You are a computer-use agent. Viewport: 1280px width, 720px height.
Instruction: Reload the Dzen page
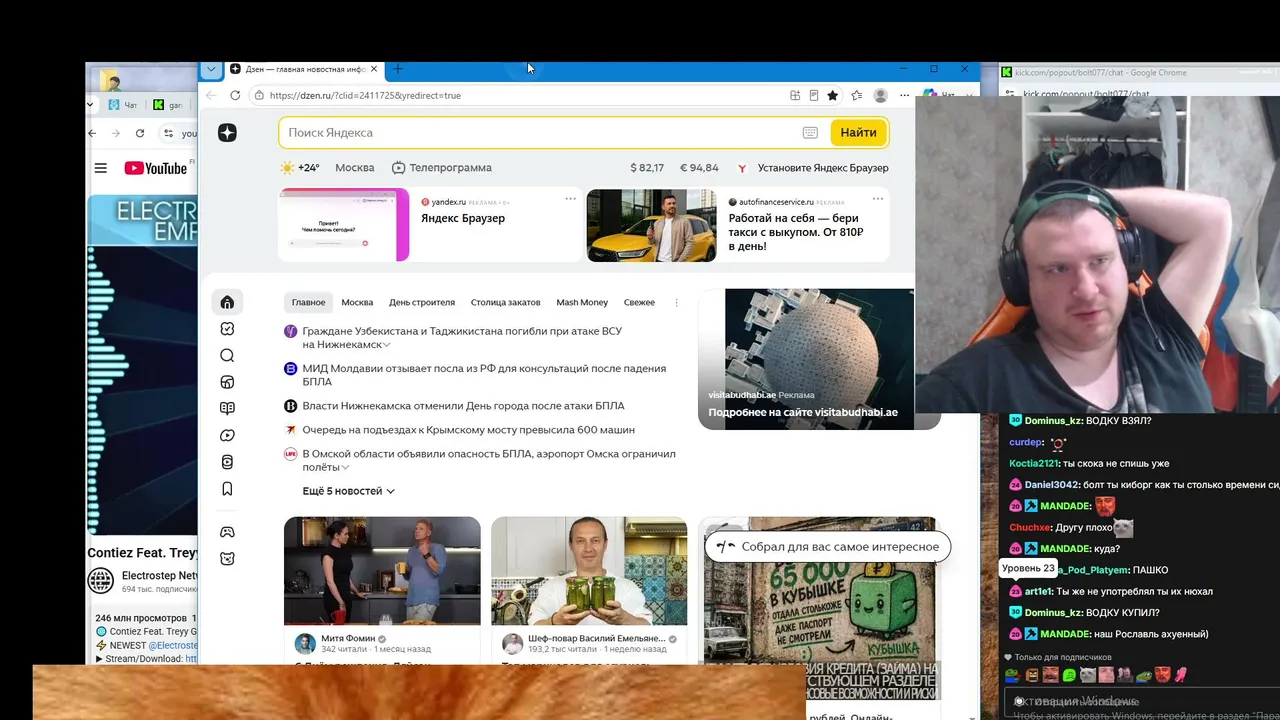(235, 95)
